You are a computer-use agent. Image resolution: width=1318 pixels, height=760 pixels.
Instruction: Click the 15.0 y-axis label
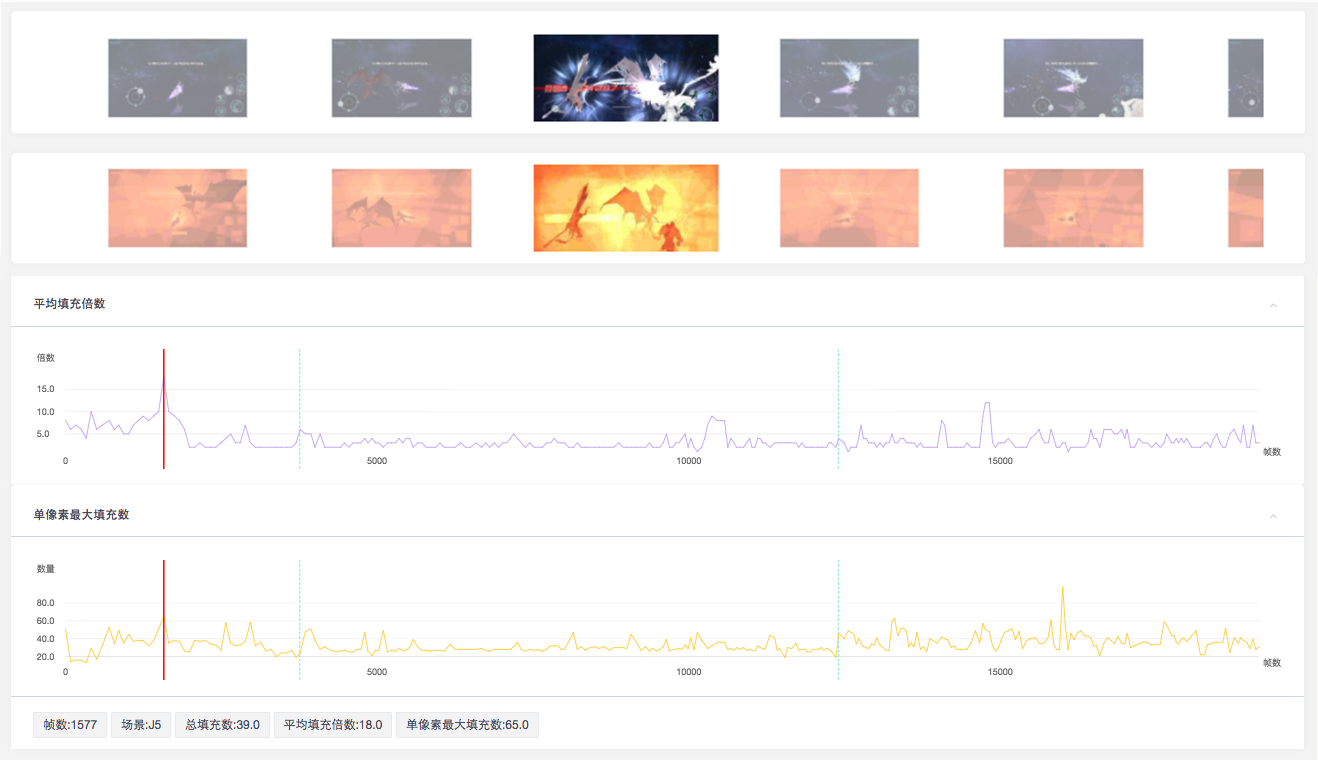[46, 389]
